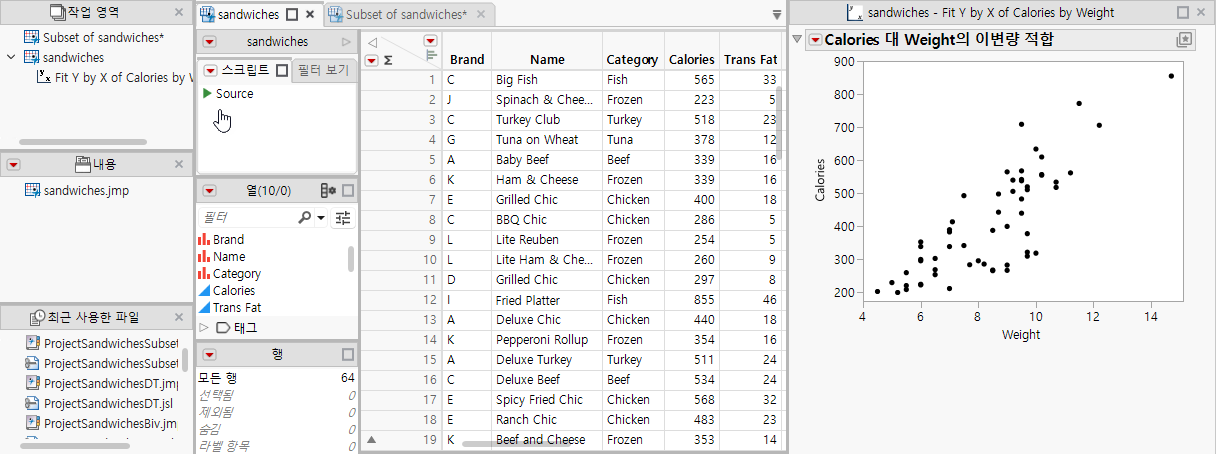
Task: Click the 작업 영역 panel header icon
Action: coord(57,12)
